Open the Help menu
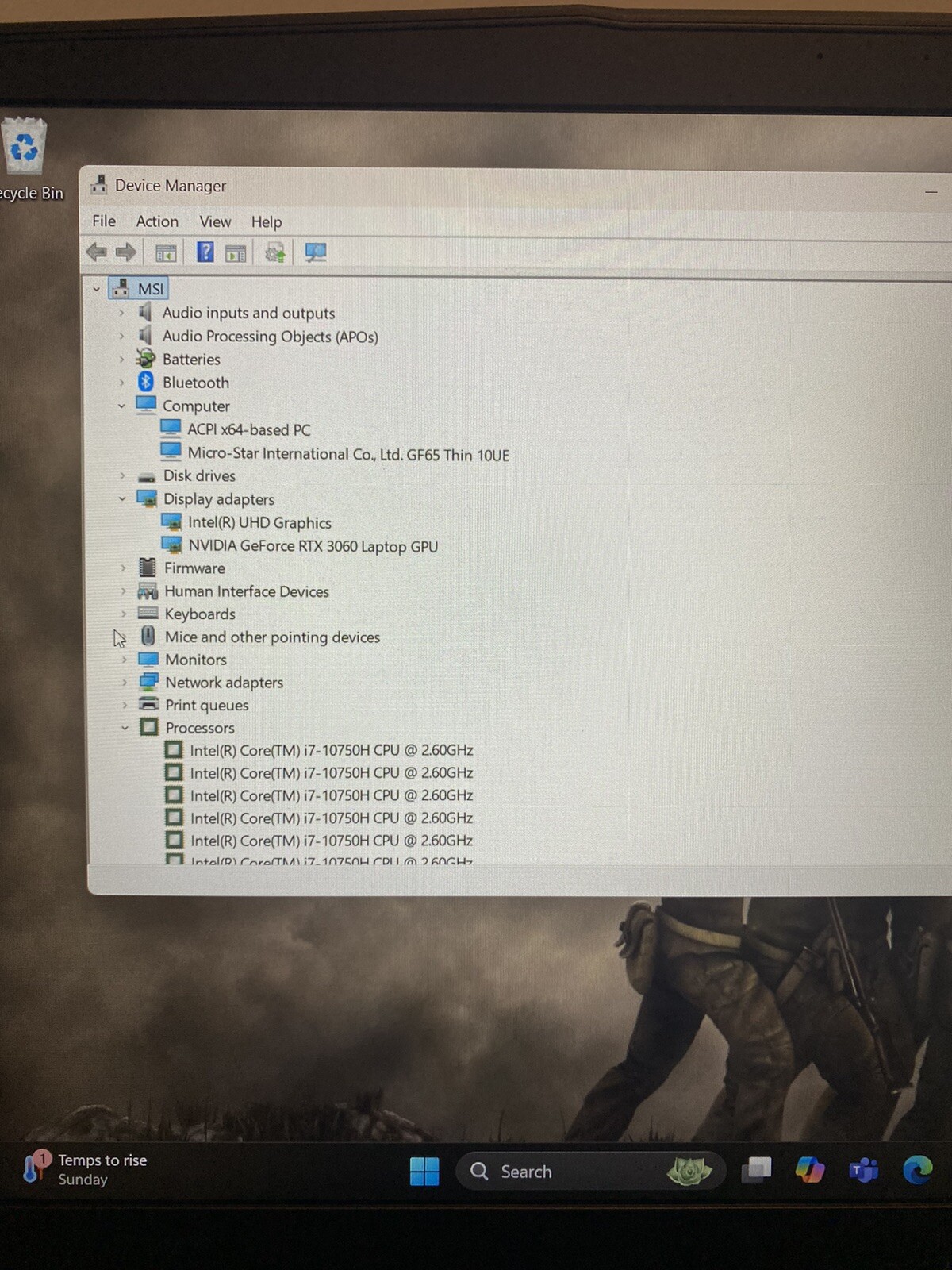Image resolution: width=952 pixels, height=1270 pixels. click(x=267, y=222)
